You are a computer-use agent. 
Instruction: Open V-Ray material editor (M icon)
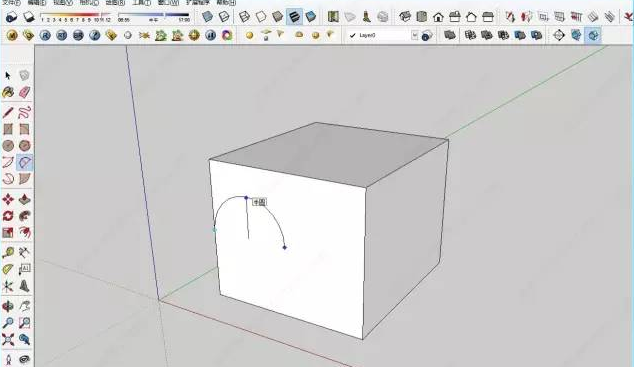pos(12,36)
